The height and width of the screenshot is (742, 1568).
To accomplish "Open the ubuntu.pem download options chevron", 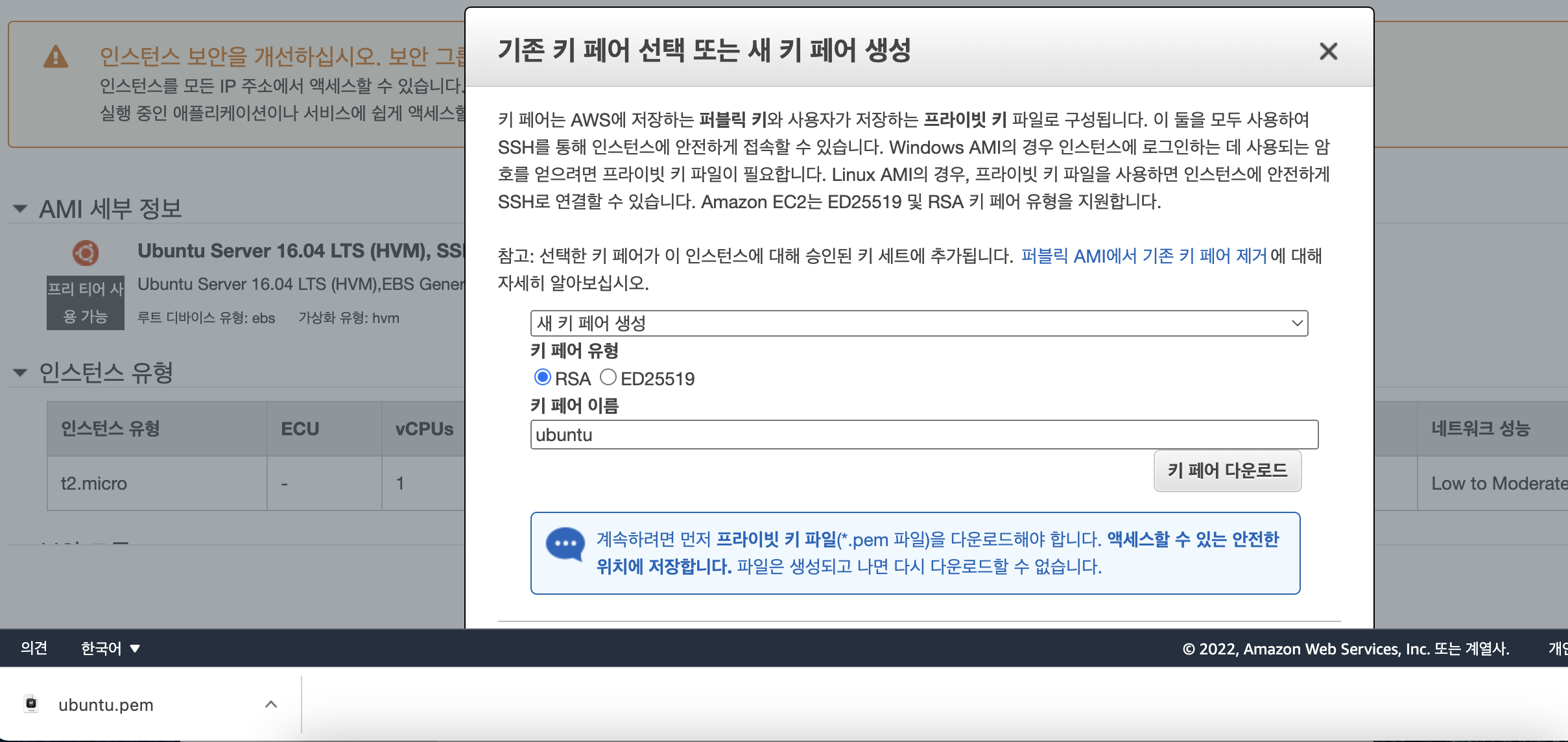I will tap(271, 704).
